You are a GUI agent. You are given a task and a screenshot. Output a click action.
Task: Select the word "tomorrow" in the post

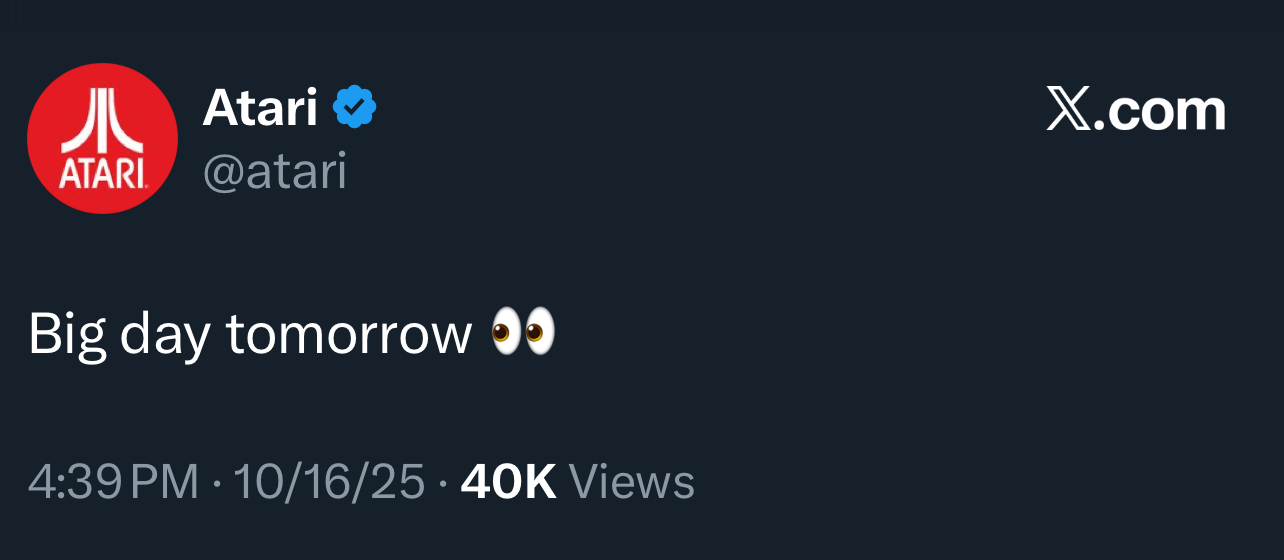pyautogui.click(x=349, y=334)
